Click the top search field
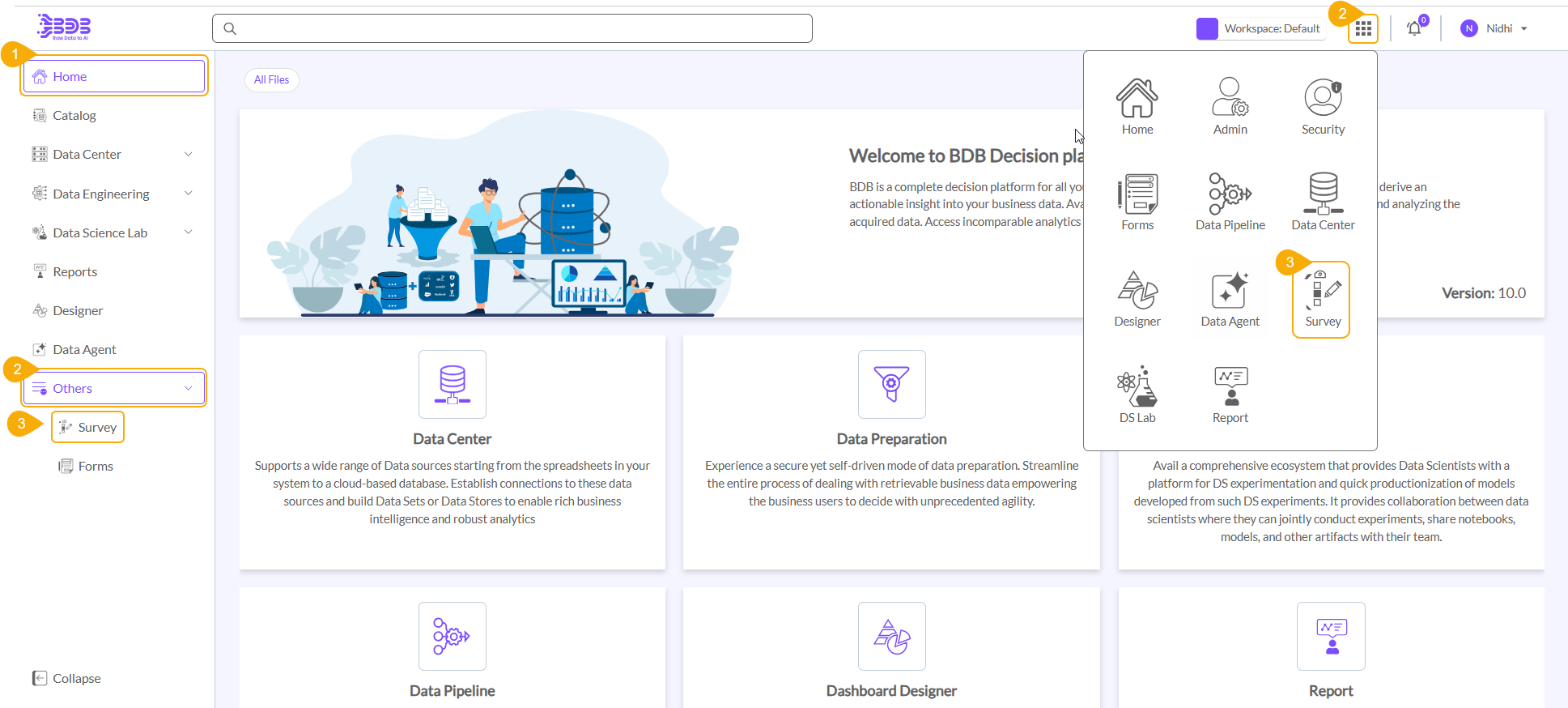The height and width of the screenshot is (708, 1568). 512,29
